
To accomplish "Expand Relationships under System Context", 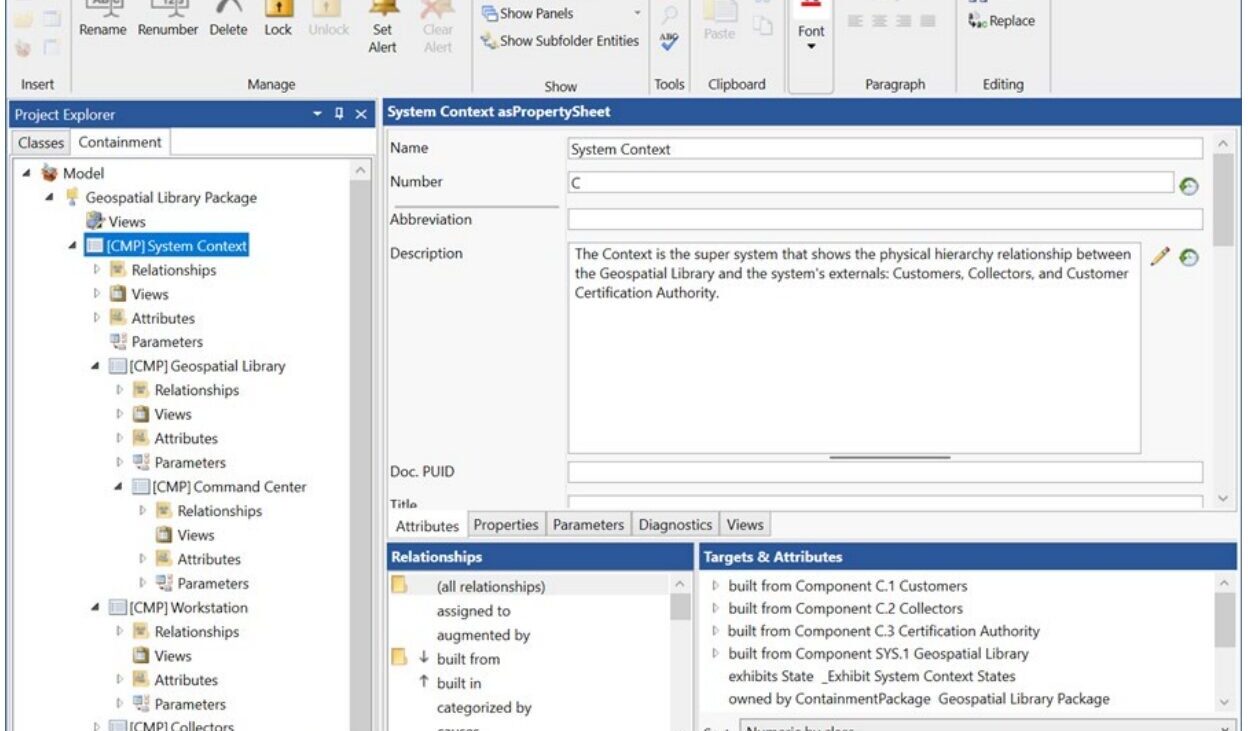I will coord(98,270).
